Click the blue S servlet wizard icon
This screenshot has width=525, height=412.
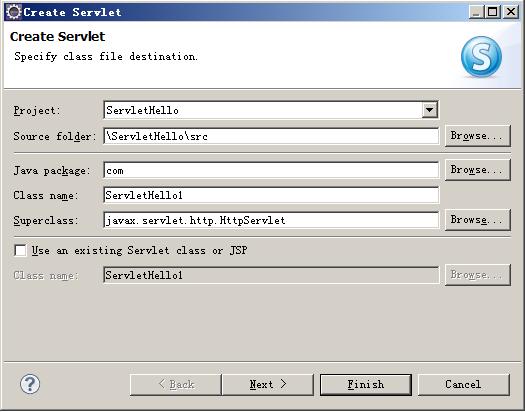[x=481, y=56]
